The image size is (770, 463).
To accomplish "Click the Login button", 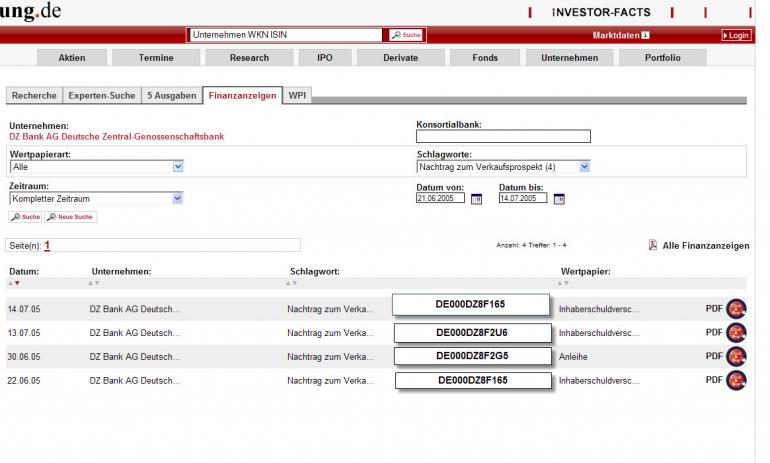I will (x=736, y=35).
